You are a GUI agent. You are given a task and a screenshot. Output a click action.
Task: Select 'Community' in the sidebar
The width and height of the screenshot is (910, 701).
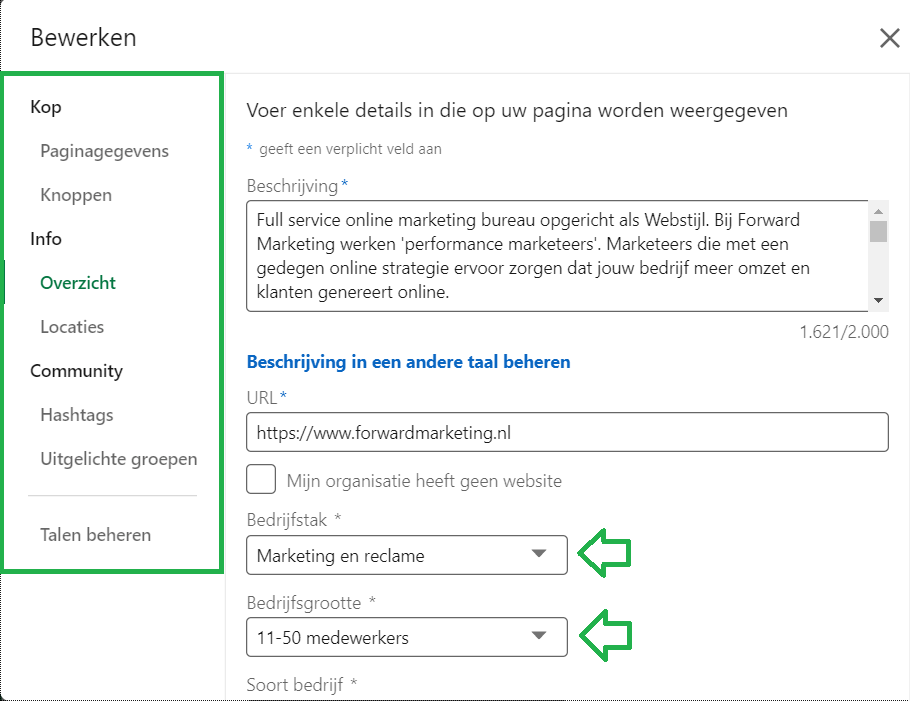(77, 371)
